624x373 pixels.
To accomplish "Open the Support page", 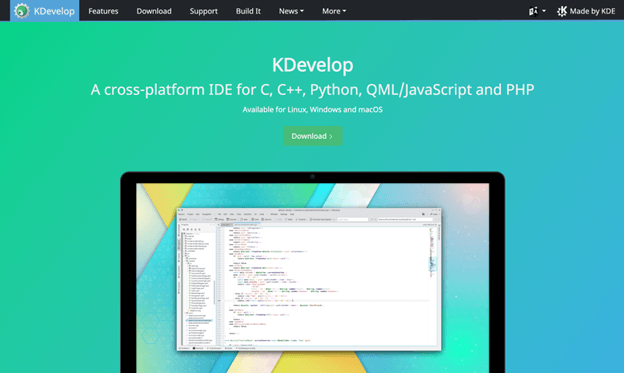I will pyautogui.click(x=203, y=11).
